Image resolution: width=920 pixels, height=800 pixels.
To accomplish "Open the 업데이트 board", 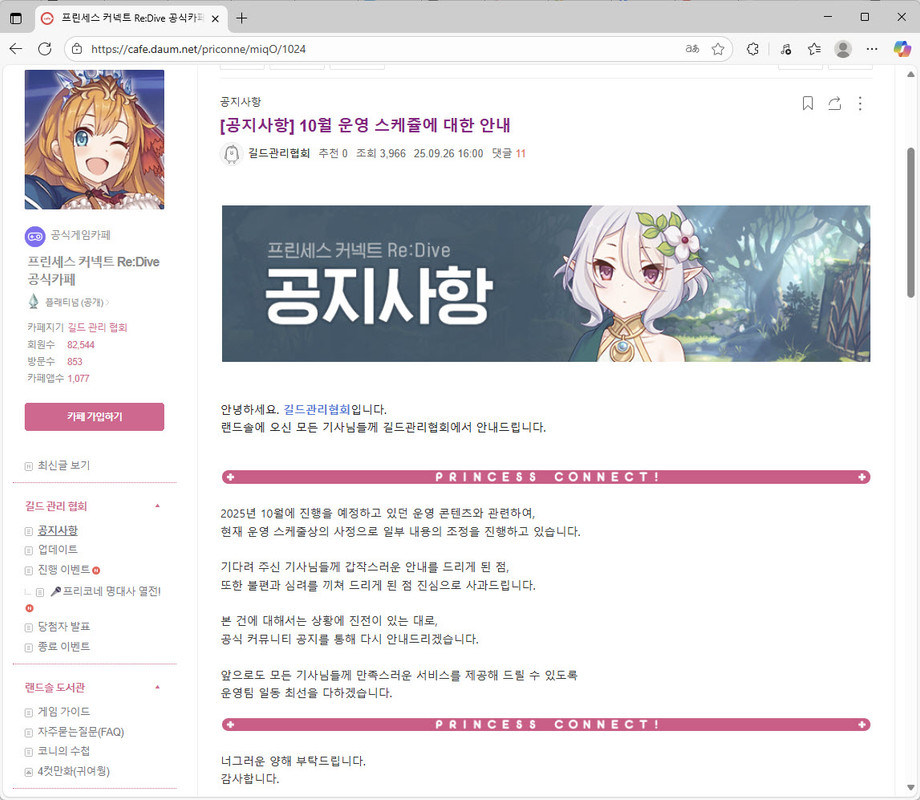I will coord(58,549).
